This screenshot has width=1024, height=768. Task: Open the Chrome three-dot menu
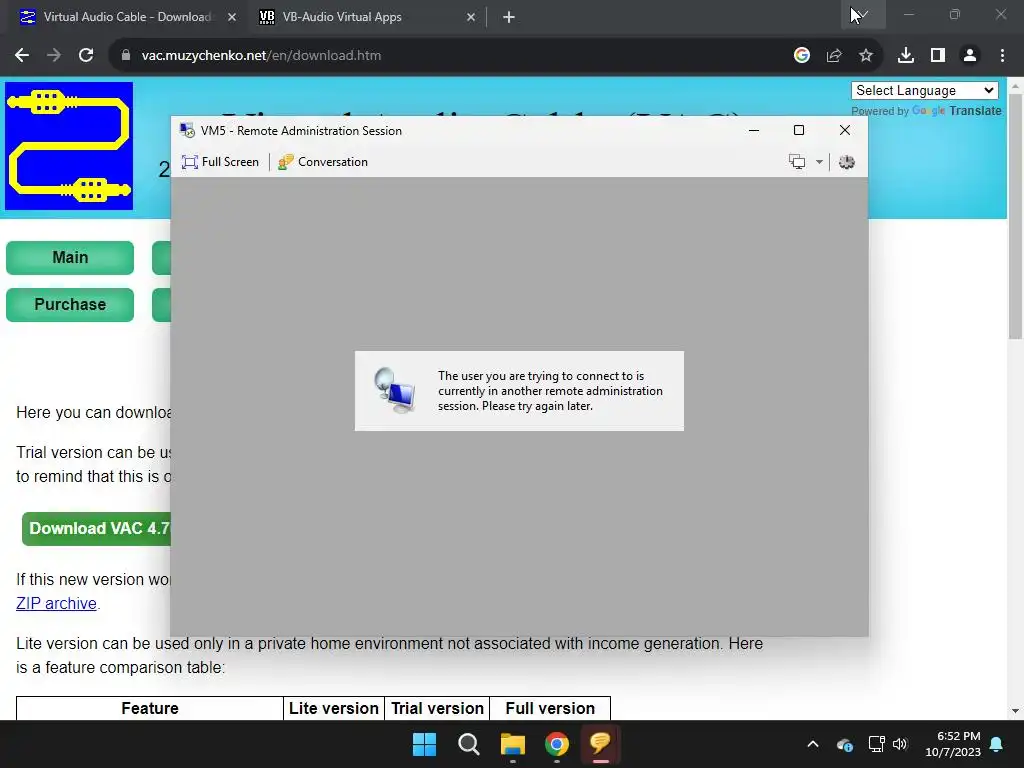(1002, 56)
